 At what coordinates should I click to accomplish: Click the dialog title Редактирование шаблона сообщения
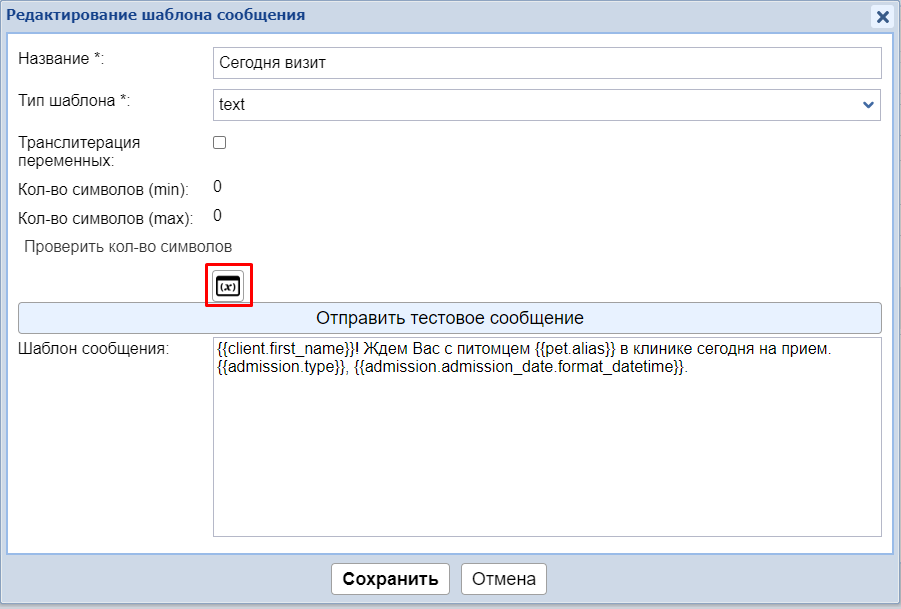pyautogui.click(x=156, y=15)
